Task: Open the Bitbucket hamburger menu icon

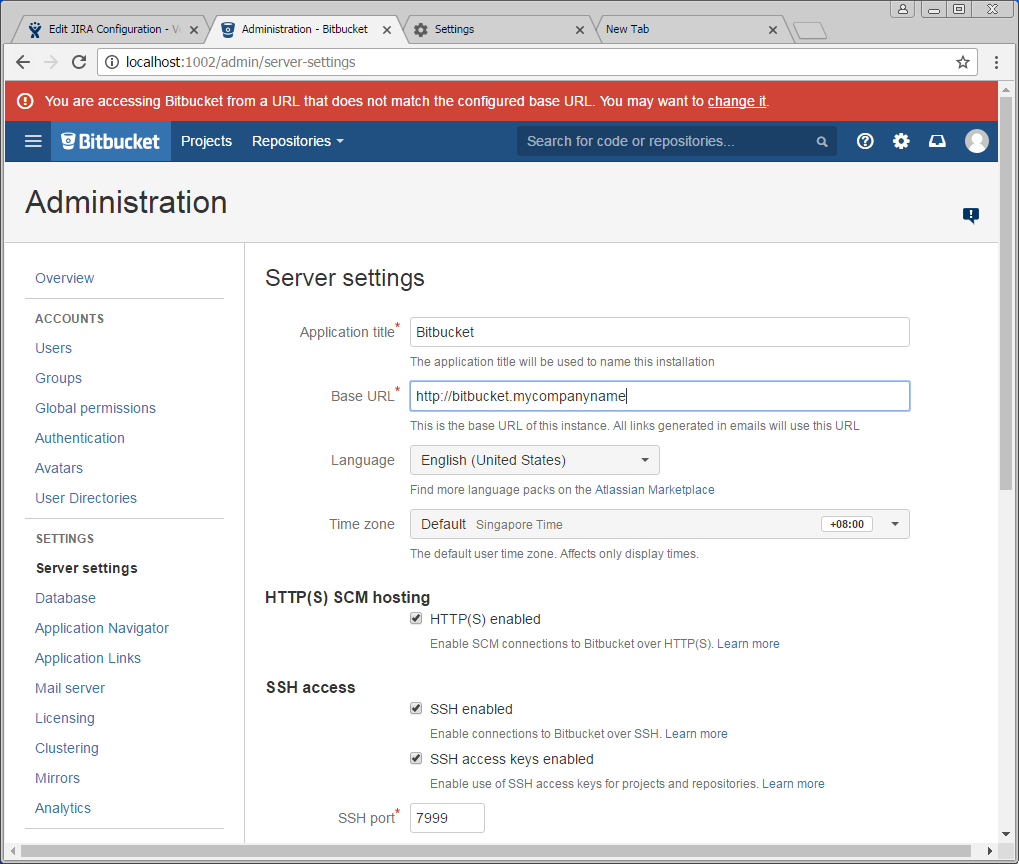Action: coord(33,141)
